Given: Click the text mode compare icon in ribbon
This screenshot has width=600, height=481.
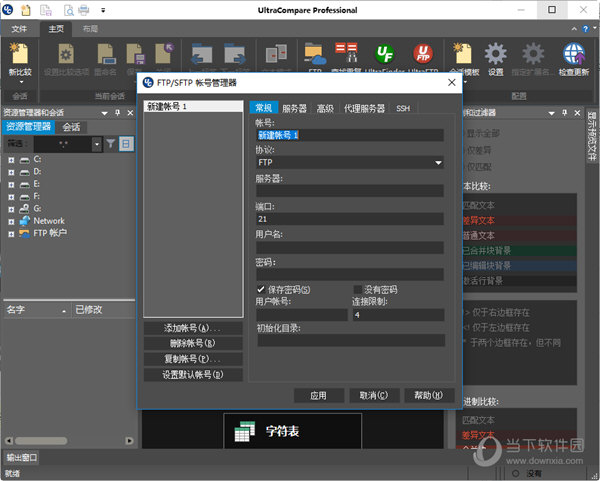Looking at the screenshot, I should pos(276,54).
